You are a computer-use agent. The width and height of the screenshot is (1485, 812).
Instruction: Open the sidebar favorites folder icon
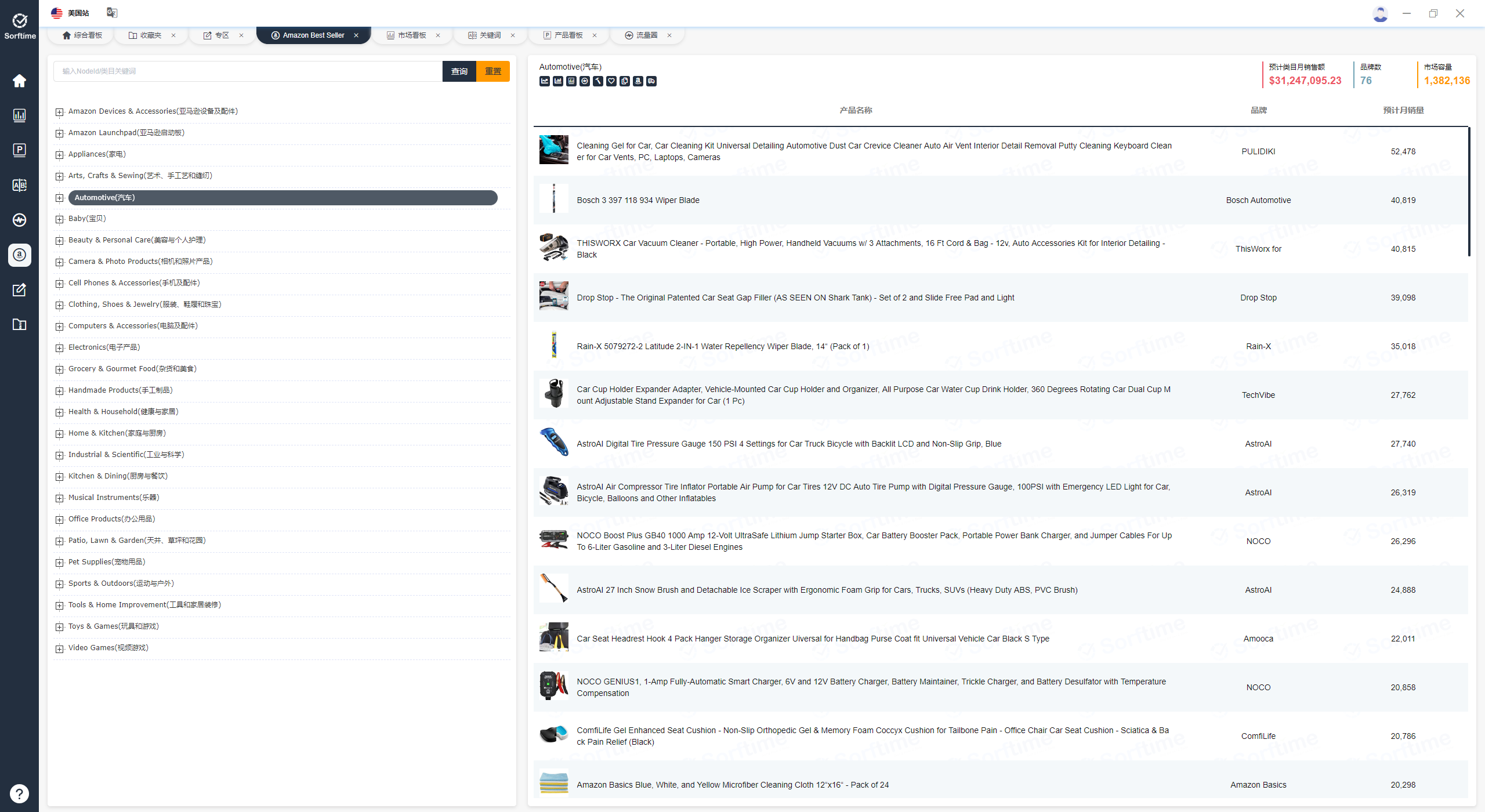click(19, 324)
